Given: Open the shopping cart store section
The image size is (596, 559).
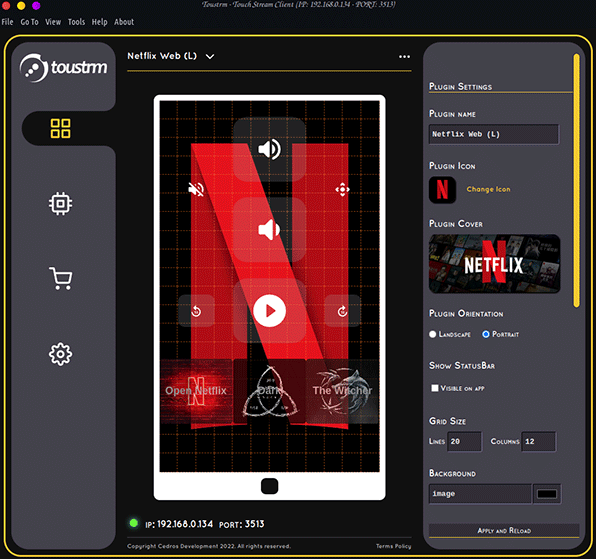Looking at the screenshot, I should (60, 278).
